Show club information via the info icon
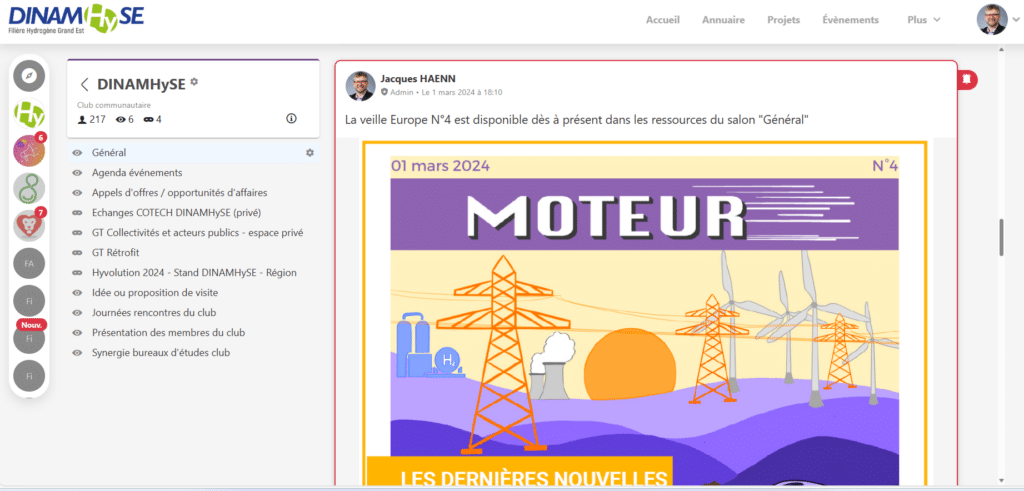 291,119
